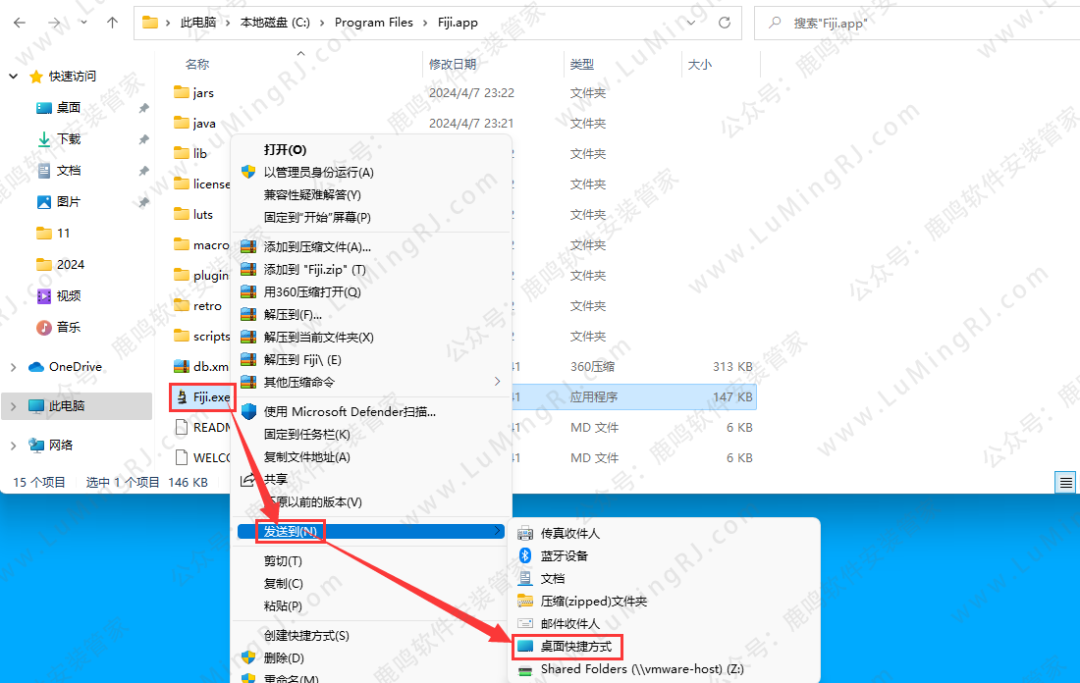Click the up-one-level arrow icon

(112, 22)
